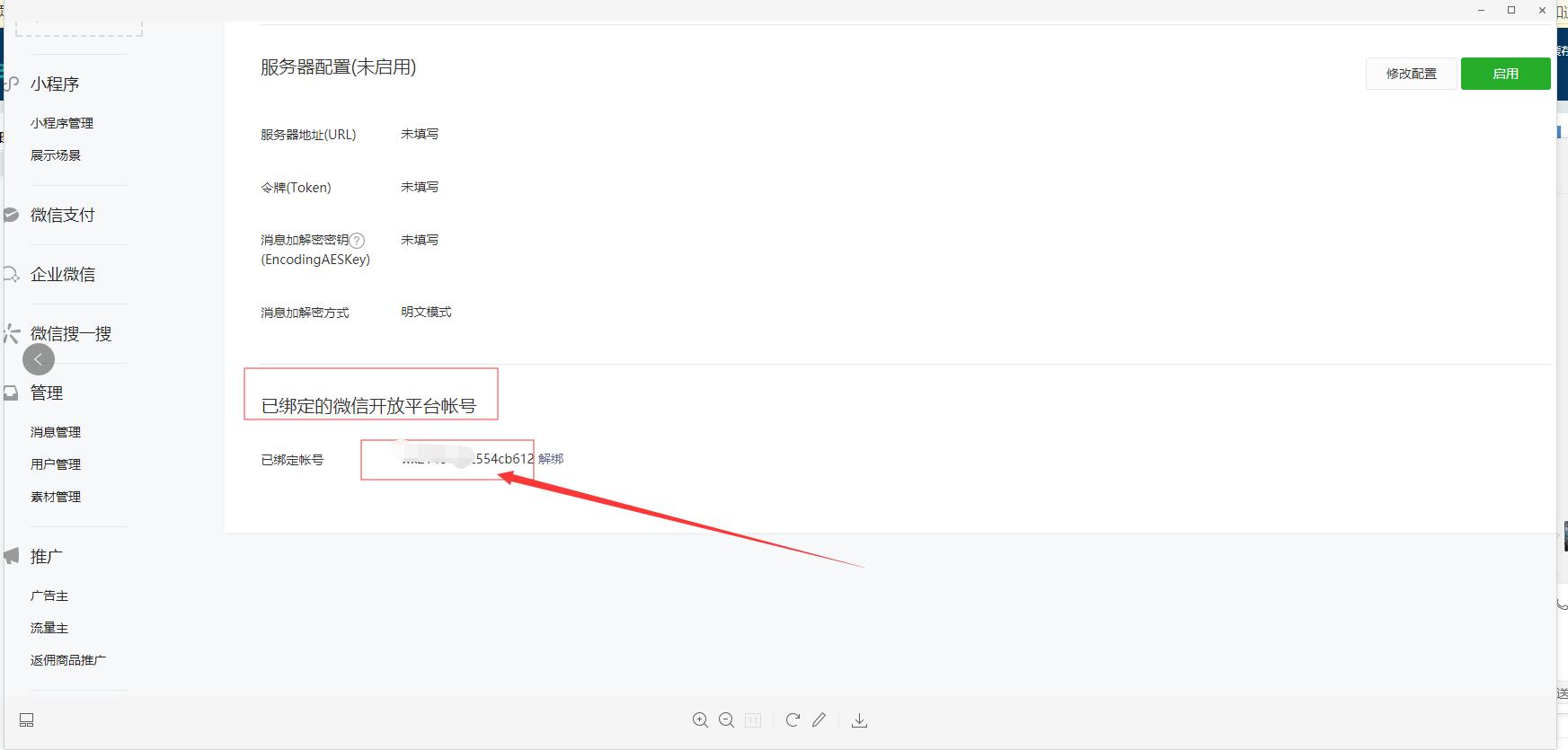This screenshot has height=750, width=1568.
Task: Open 消息管理 menu item
Action: point(56,432)
